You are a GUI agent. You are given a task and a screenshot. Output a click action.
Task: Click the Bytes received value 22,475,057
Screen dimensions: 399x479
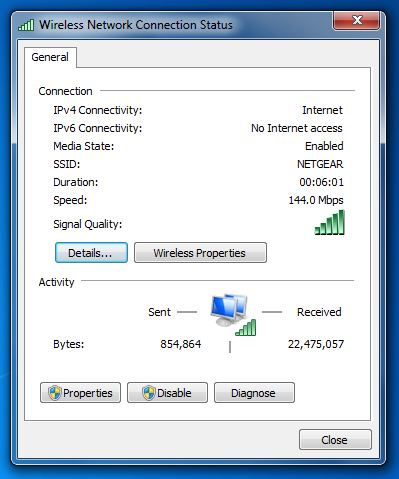pyautogui.click(x=316, y=344)
